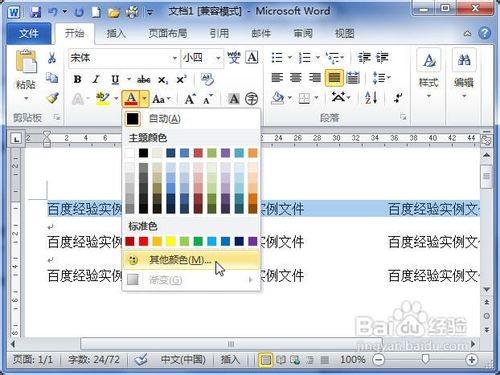Select the Format Painter brush

pyautogui.click(x=52, y=98)
